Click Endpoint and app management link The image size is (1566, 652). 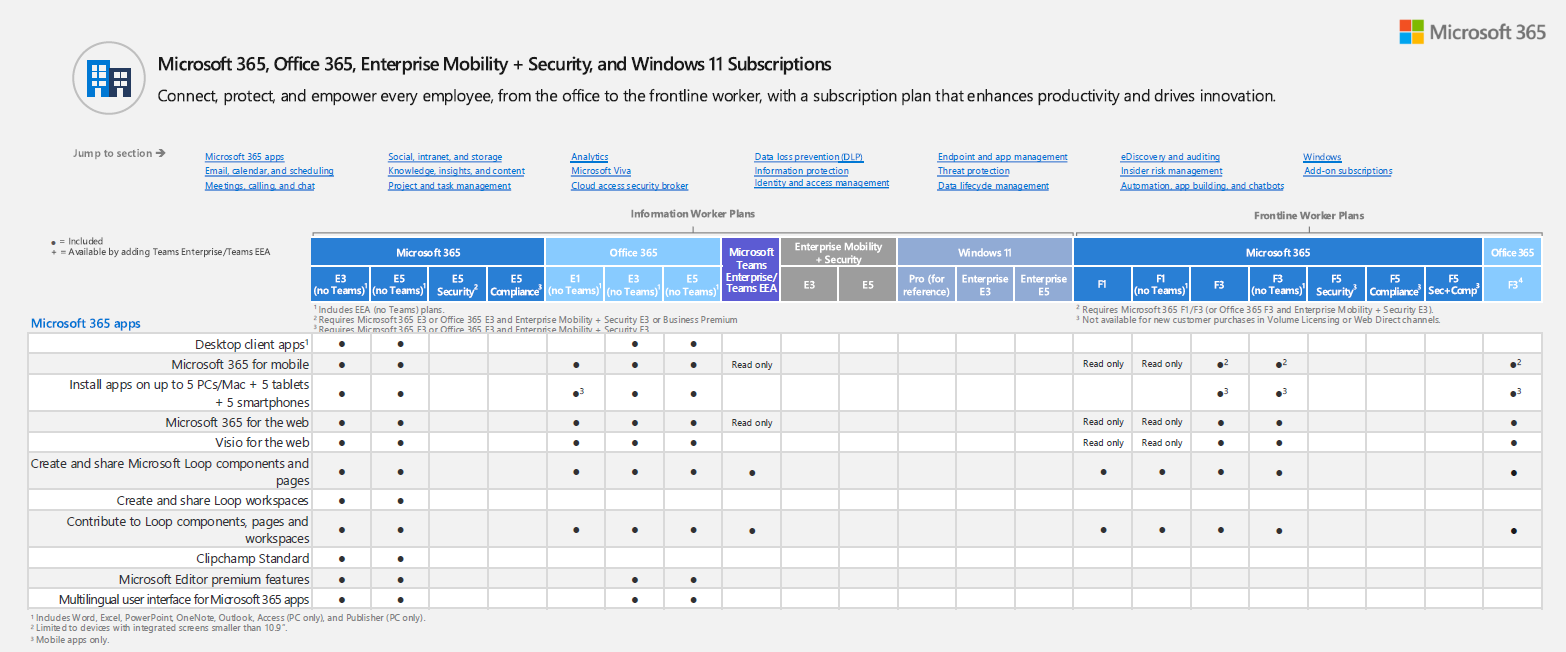[x=1003, y=157]
